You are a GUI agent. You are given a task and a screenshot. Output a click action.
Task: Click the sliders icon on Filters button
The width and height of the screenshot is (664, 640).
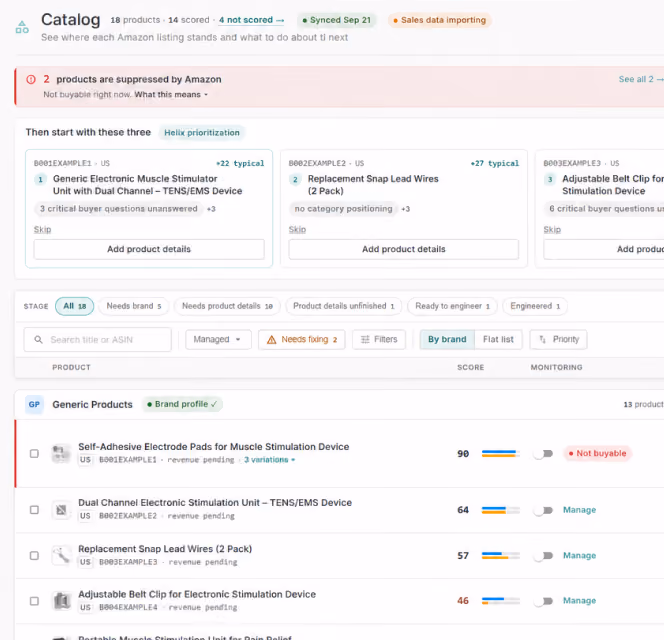tap(365, 339)
